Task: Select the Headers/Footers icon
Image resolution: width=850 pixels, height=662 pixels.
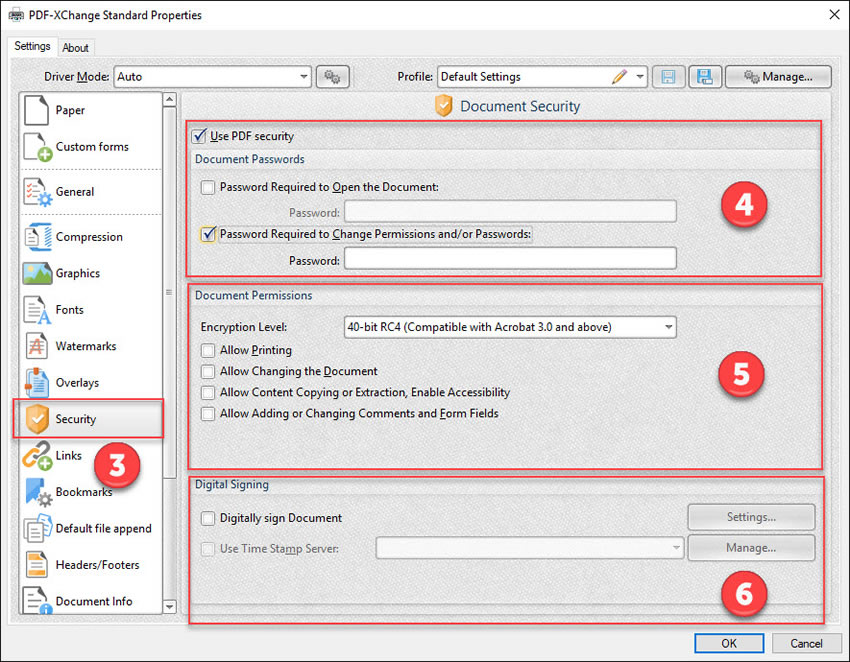Action: point(37,564)
